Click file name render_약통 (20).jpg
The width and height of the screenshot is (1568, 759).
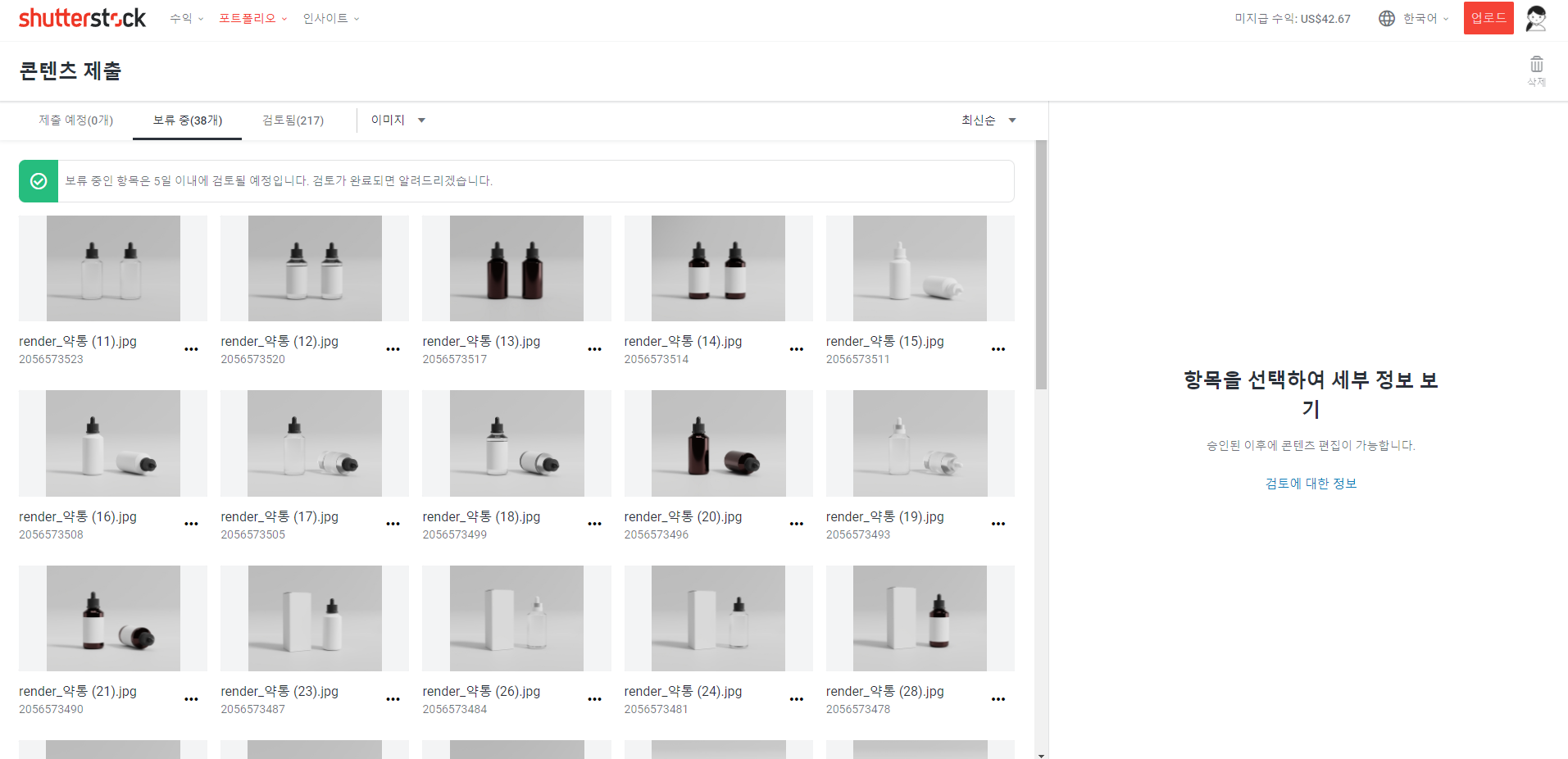683,516
